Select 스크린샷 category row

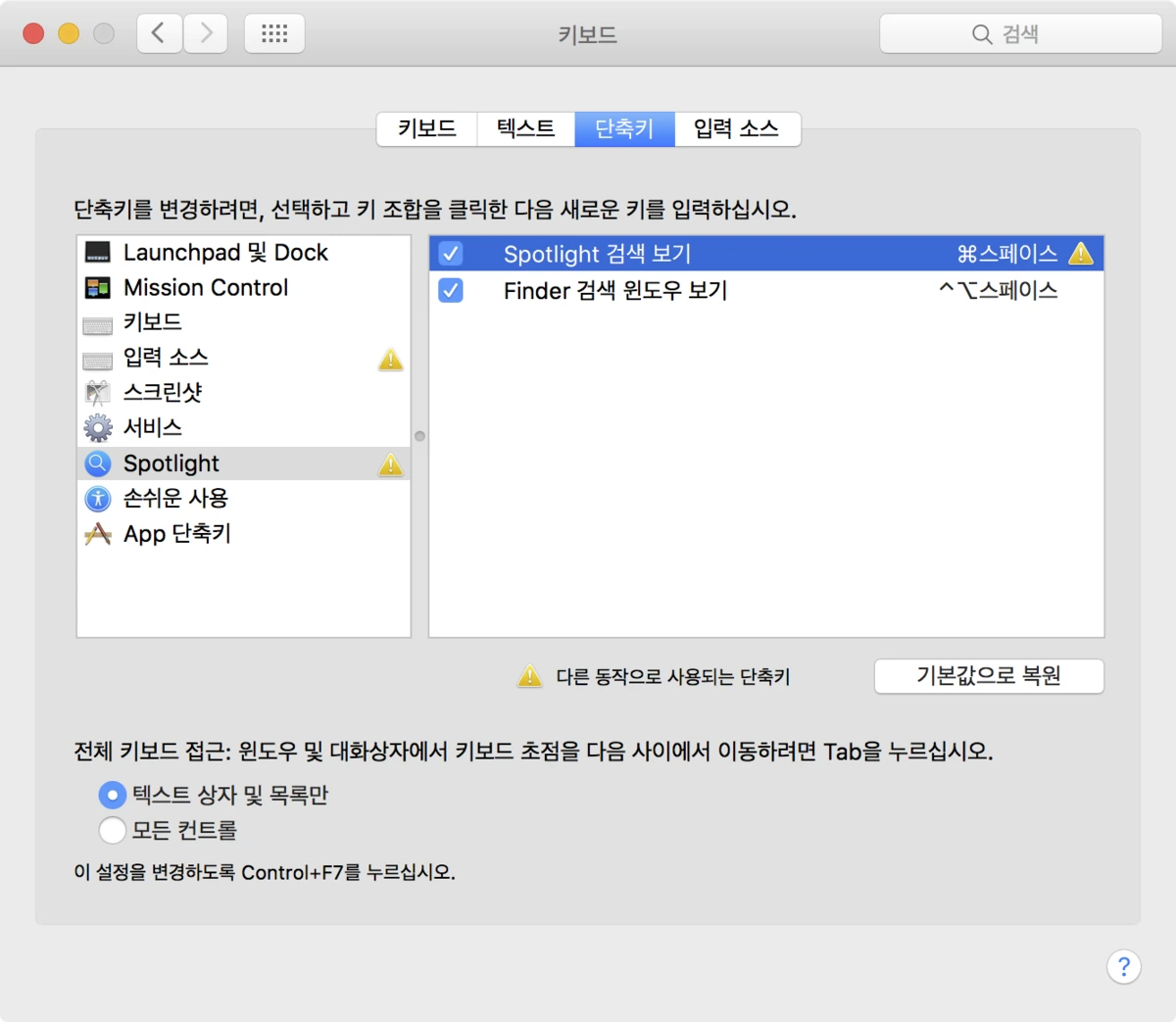click(x=244, y=393)
